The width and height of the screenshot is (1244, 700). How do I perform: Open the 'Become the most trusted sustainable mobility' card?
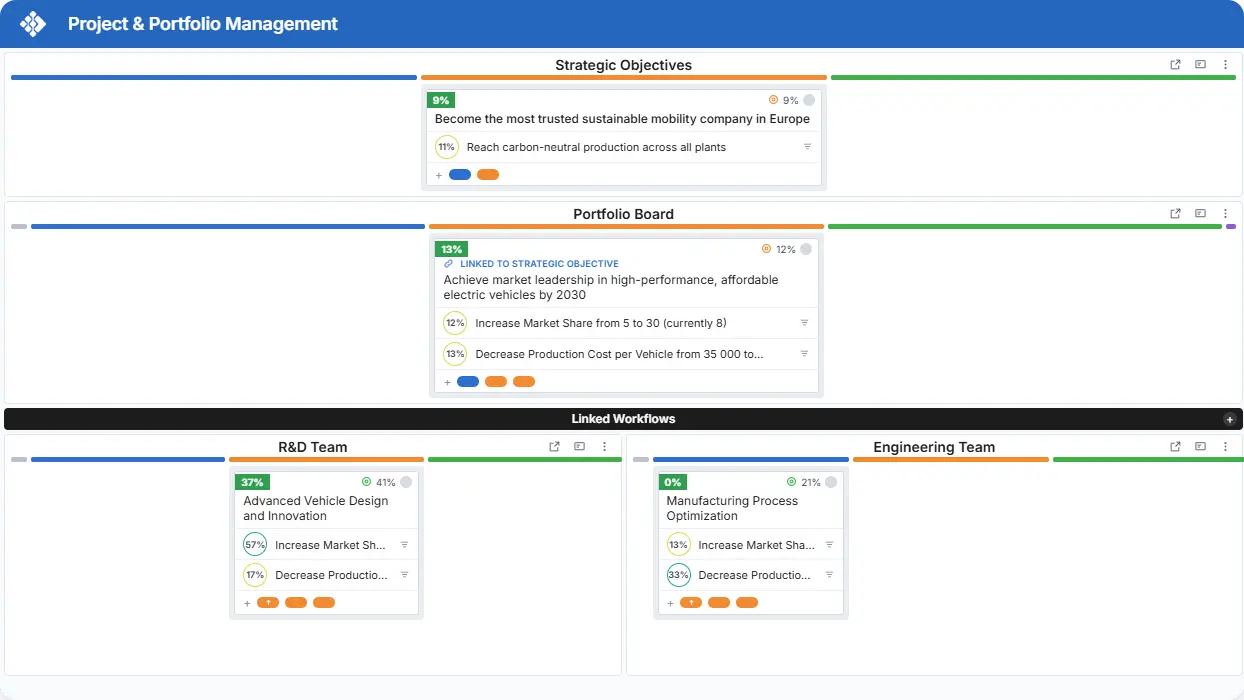(x=622, y=119)
